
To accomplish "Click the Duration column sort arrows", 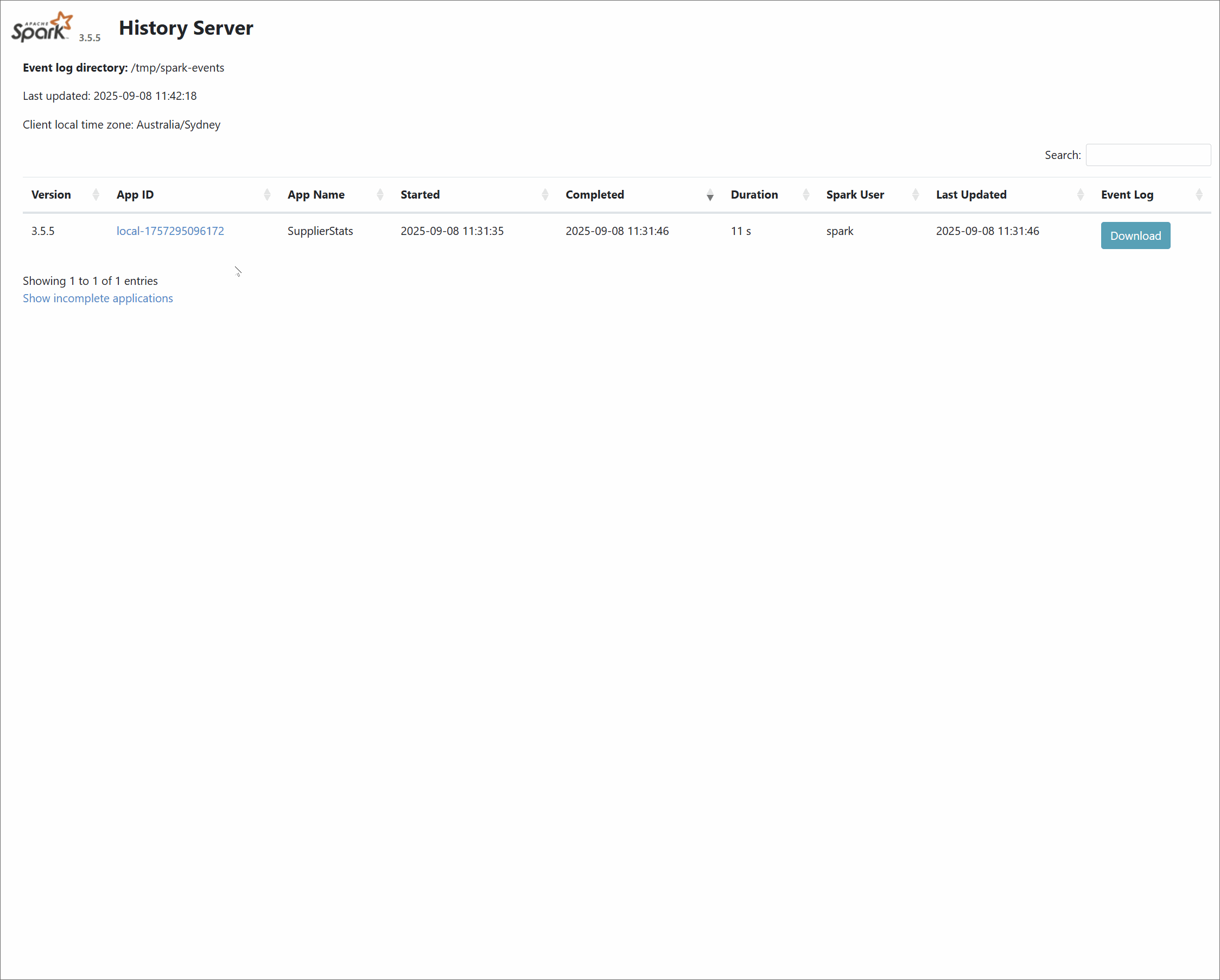I will click(x=806, y=195).
